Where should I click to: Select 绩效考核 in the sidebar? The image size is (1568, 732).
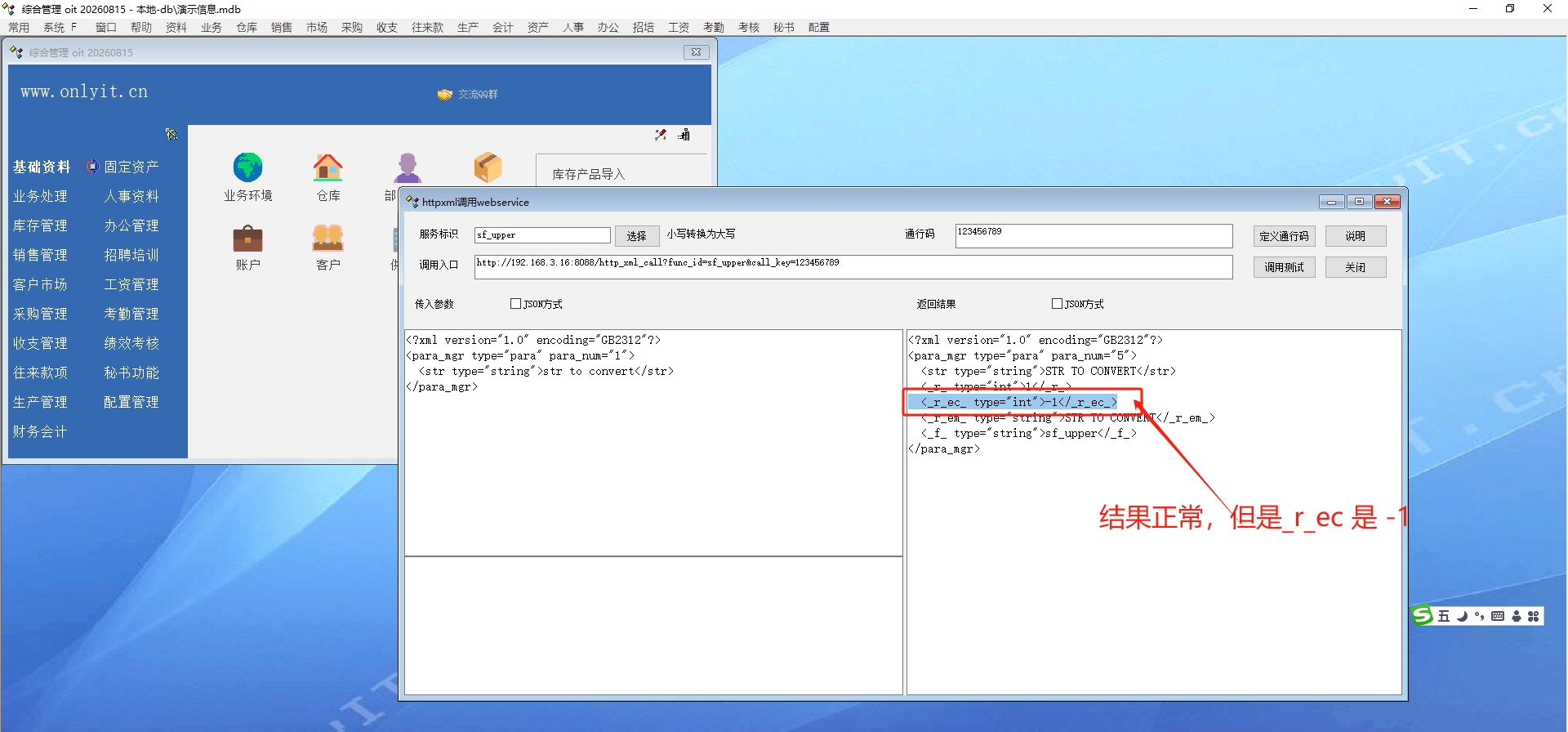tap(131, 343)
